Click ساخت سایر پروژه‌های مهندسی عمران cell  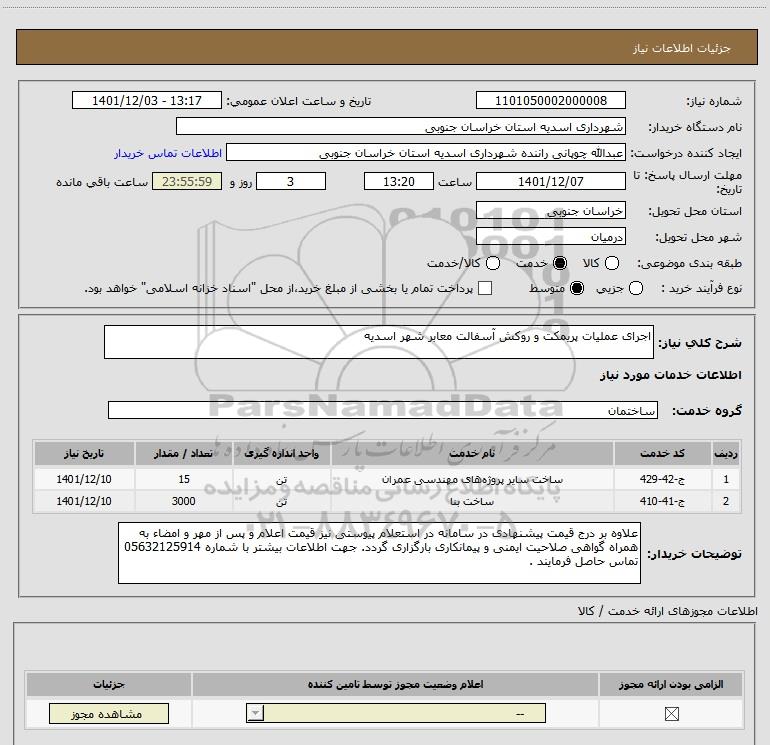point(472,479)
